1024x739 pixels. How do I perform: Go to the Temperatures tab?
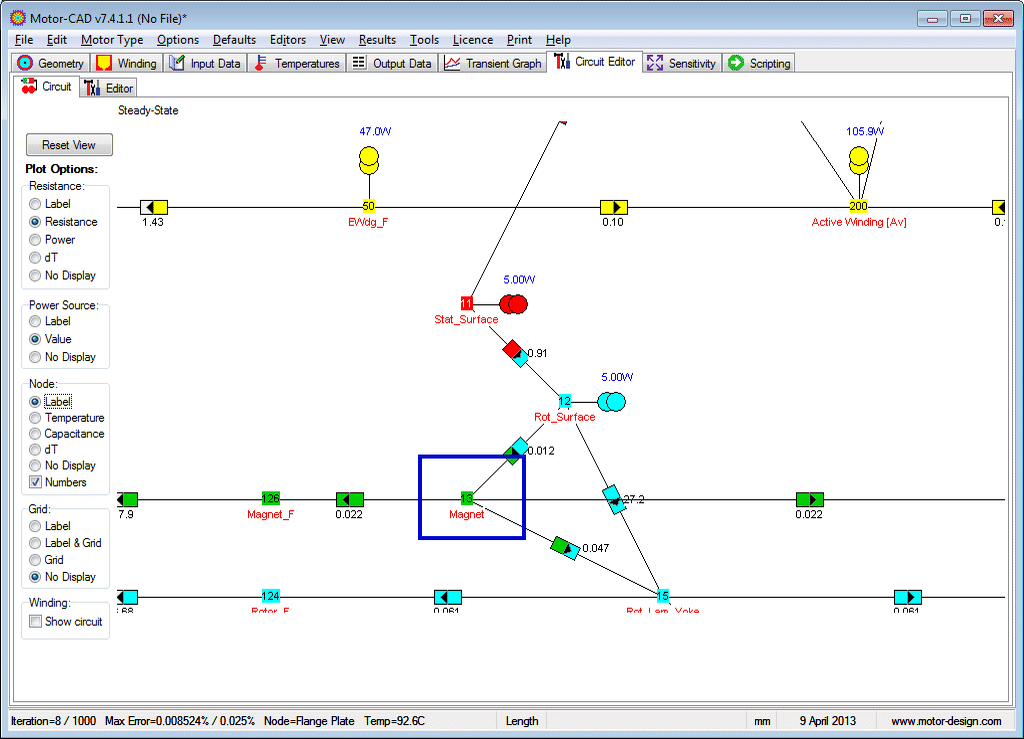coord(297,63)
